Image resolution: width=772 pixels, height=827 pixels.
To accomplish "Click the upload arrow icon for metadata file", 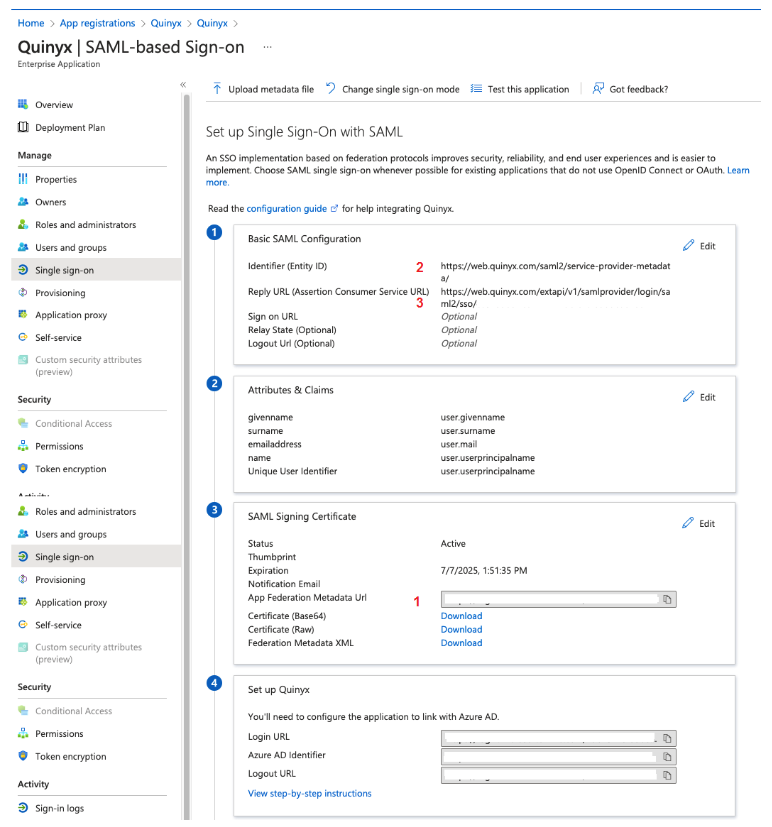I will [x=217, y=88].
